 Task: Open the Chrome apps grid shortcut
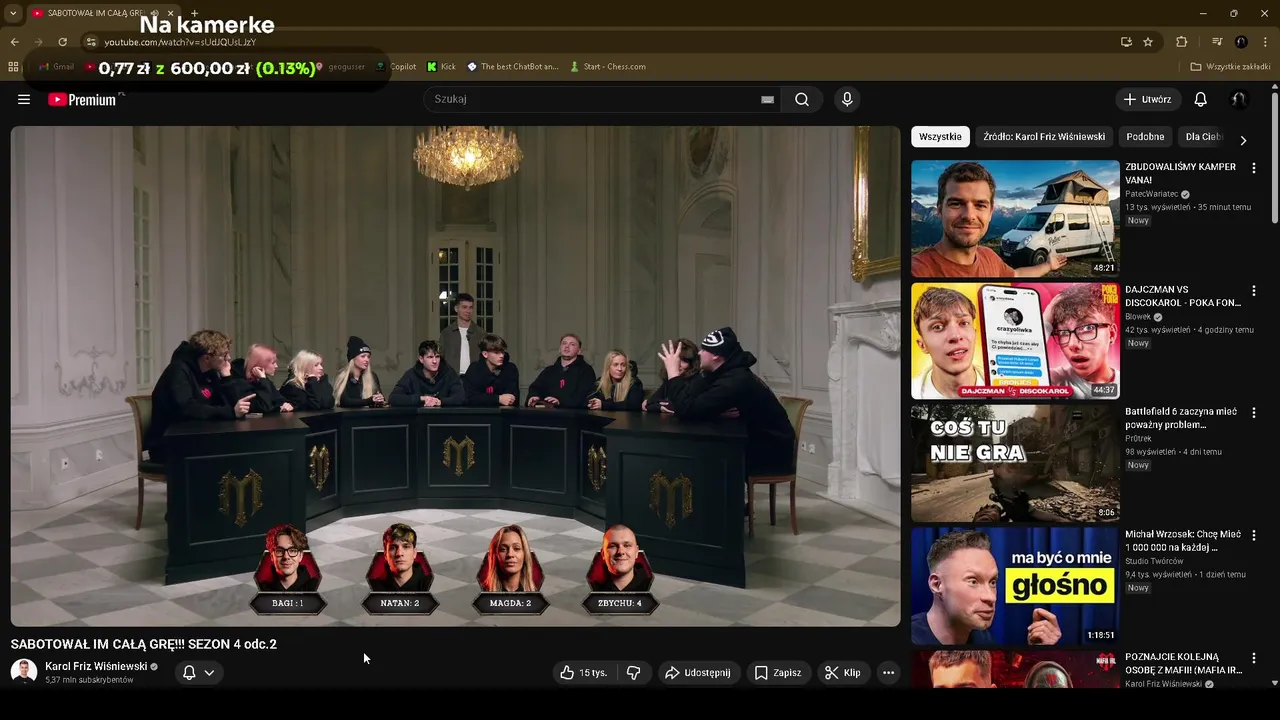13,67
